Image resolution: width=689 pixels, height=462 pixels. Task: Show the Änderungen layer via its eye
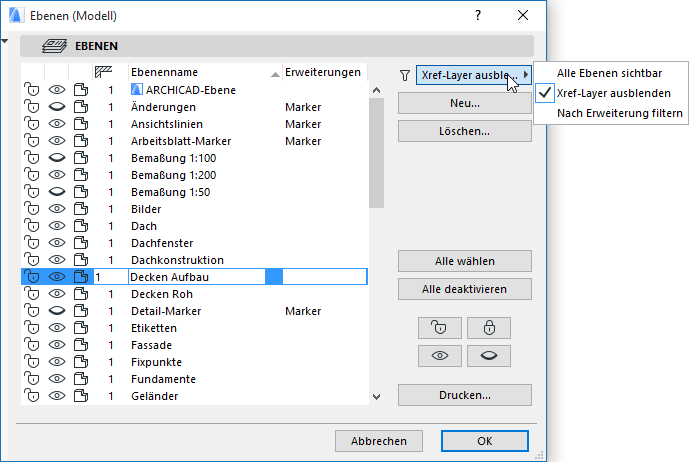[x=57, y=107]
